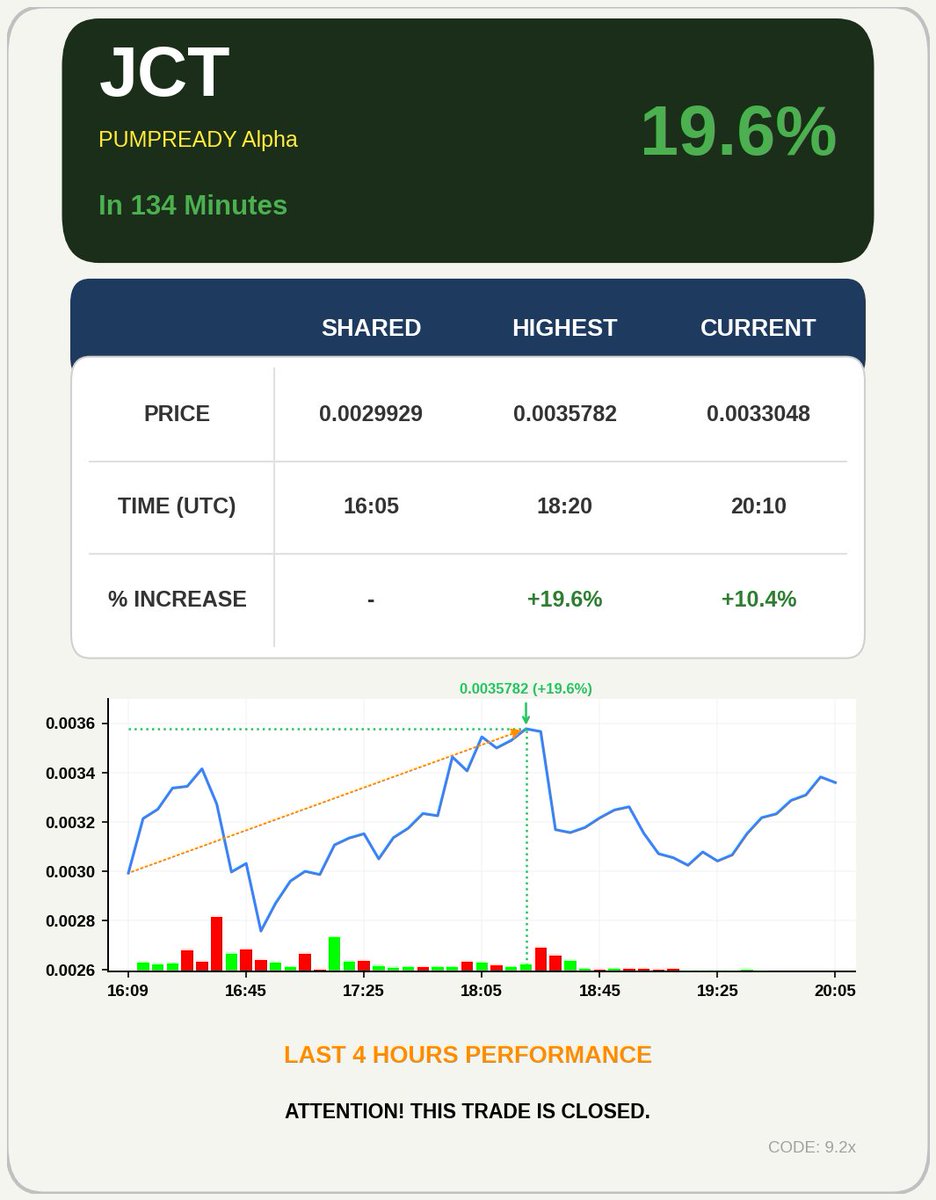Click x-axis label 18:45

click(x=599, y=991)
